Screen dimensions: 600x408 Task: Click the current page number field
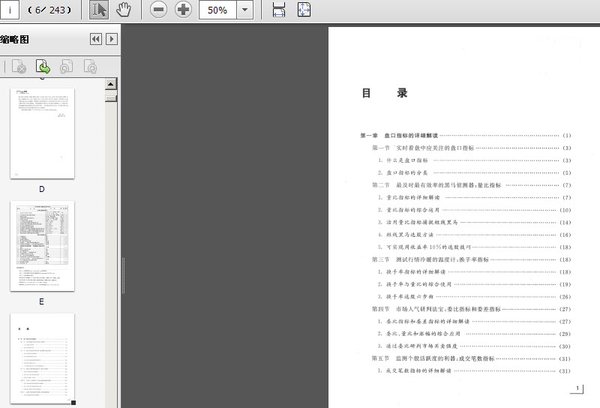(x=10, y=10)
